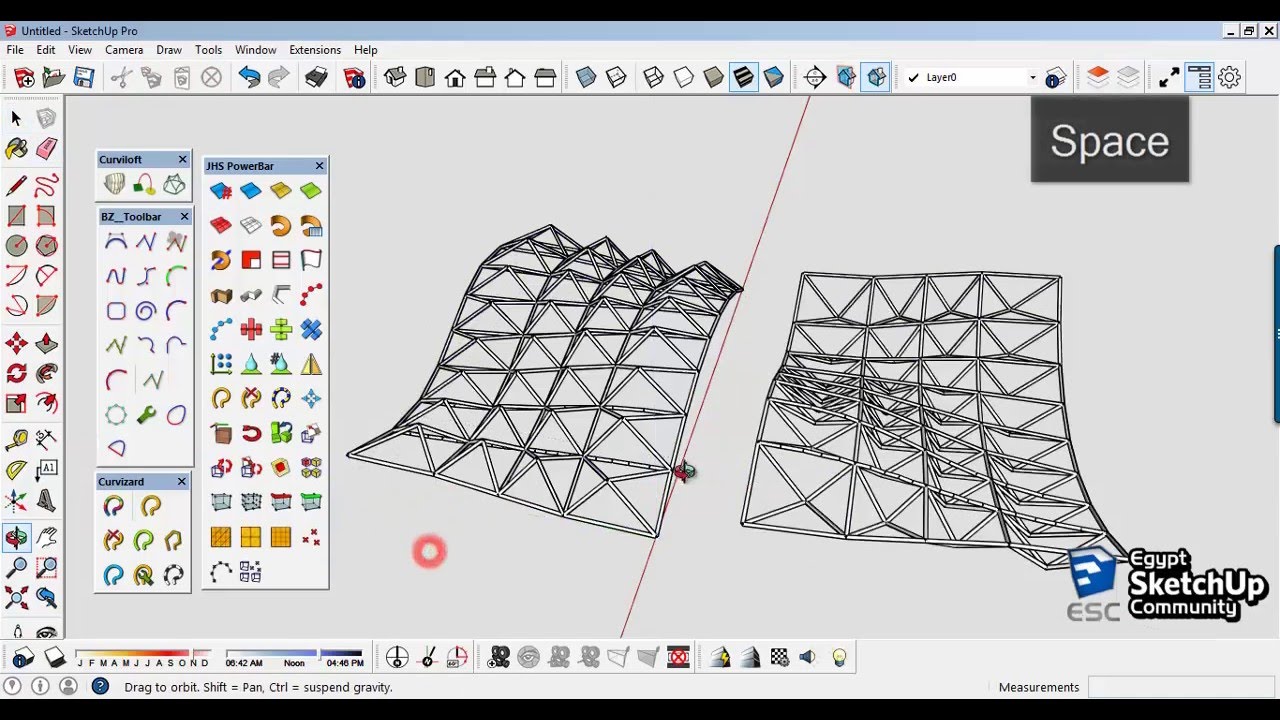Select the Axes tool
1280x720 pixels.
pos(16,500)
